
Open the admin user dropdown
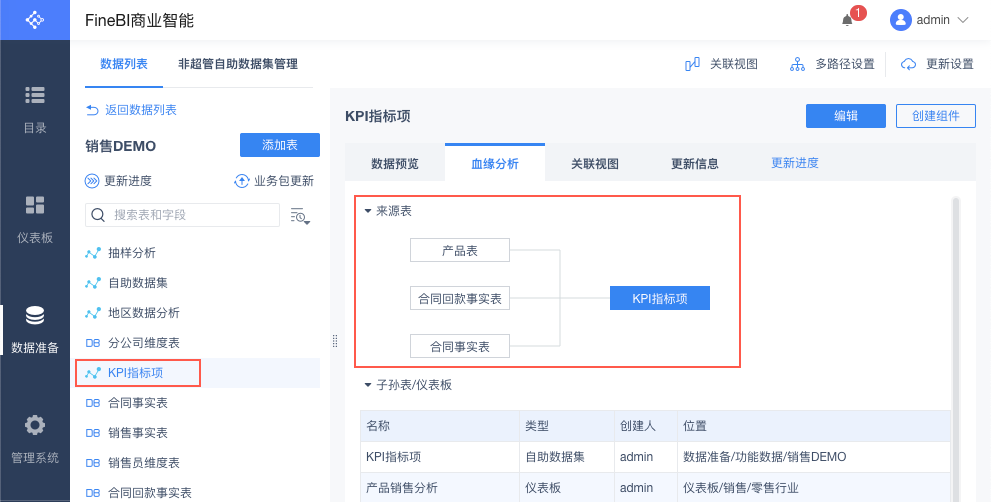(930, 20)
